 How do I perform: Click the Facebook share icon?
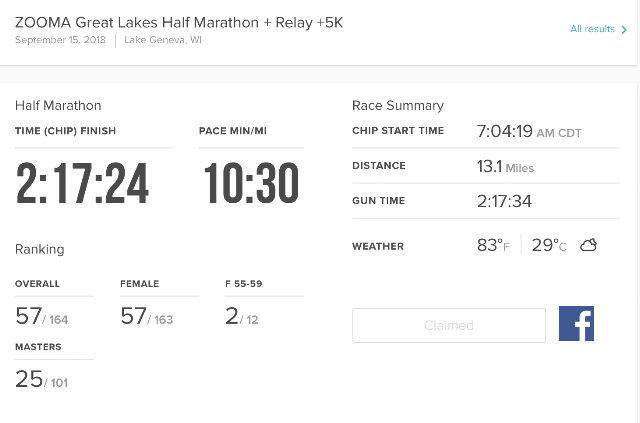point(576,323)
